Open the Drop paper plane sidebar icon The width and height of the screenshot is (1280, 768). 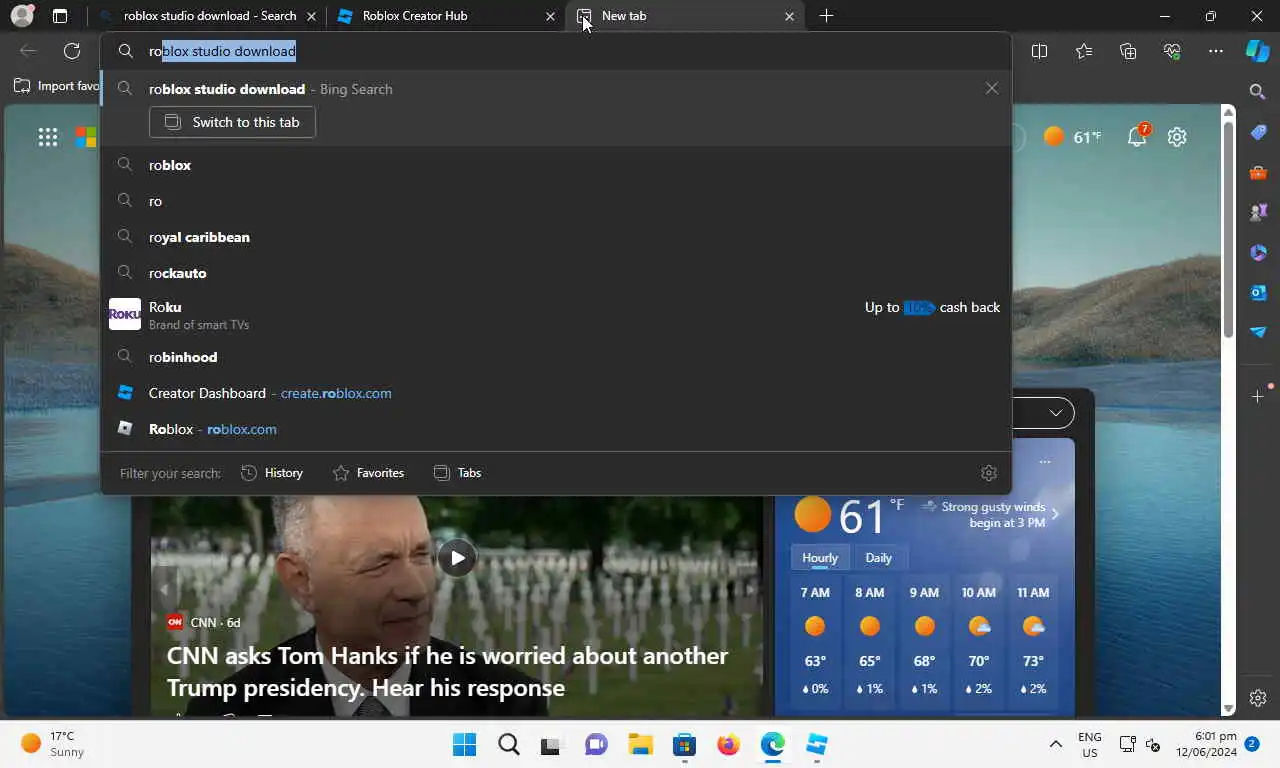[x=1258, y=332]
